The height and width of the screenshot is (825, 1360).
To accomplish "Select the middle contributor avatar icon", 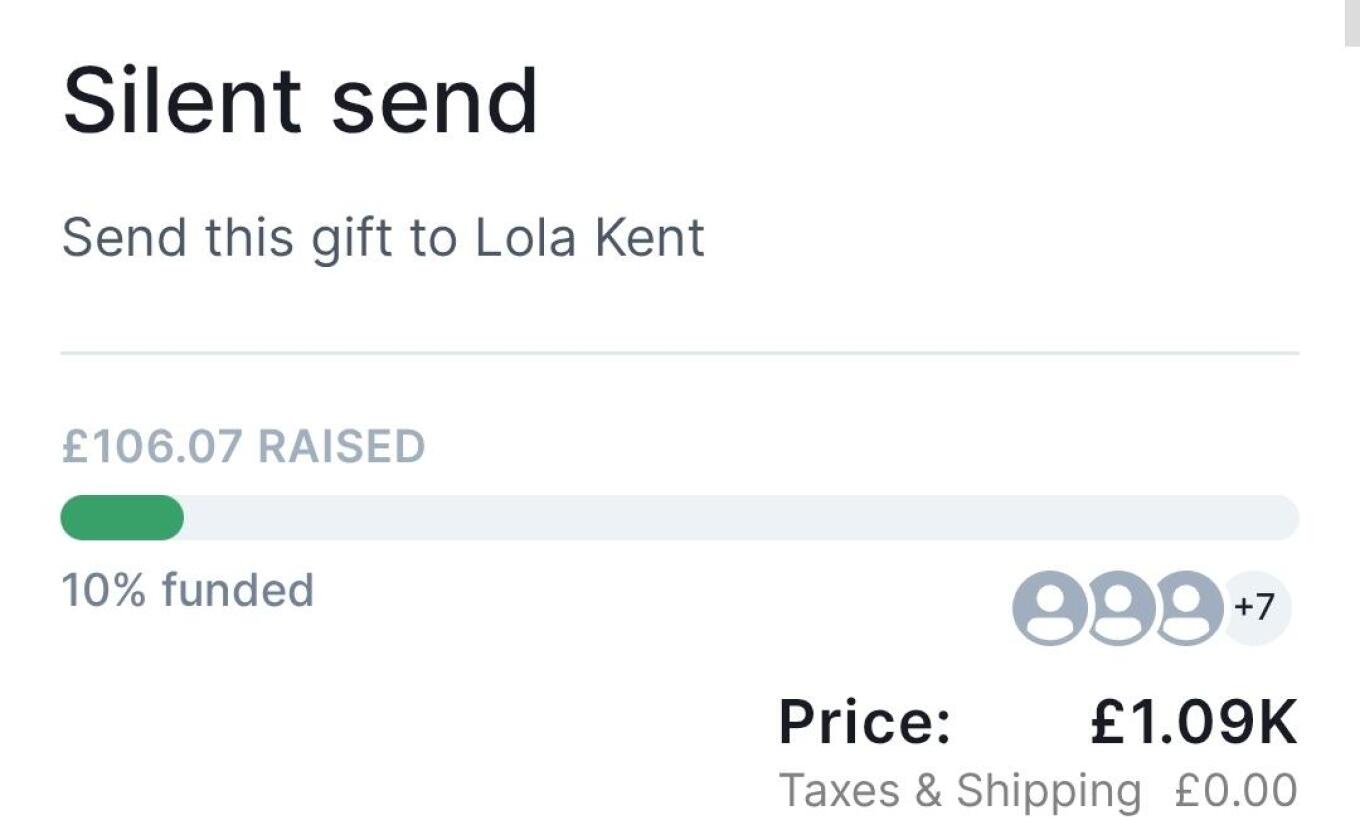I will [1119, 607].
